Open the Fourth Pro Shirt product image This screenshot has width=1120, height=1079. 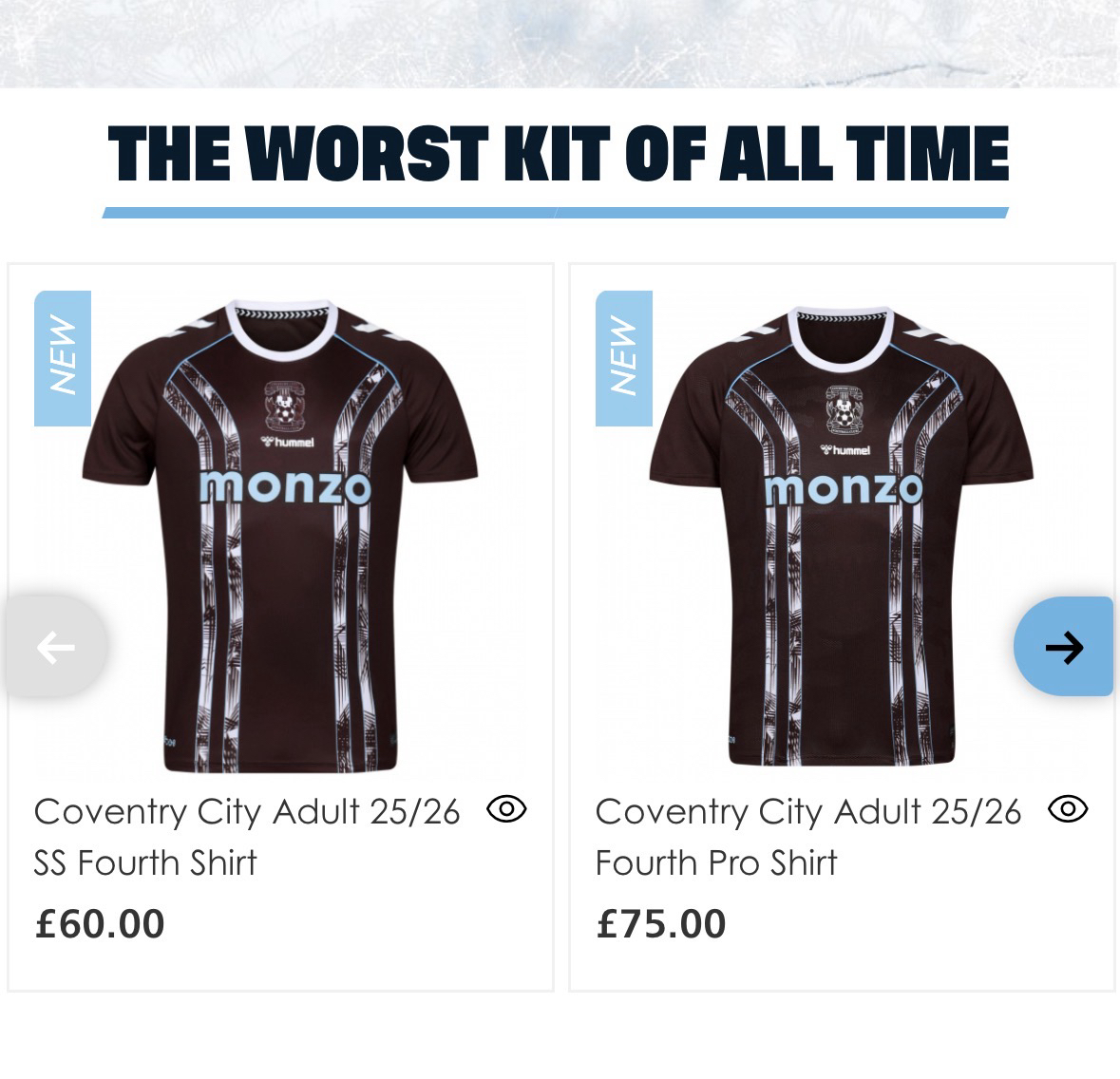(841, 589)
